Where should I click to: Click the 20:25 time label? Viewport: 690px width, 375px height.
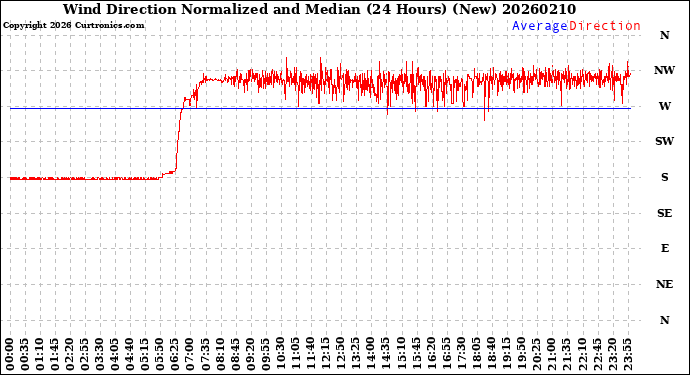pos(537,355)
